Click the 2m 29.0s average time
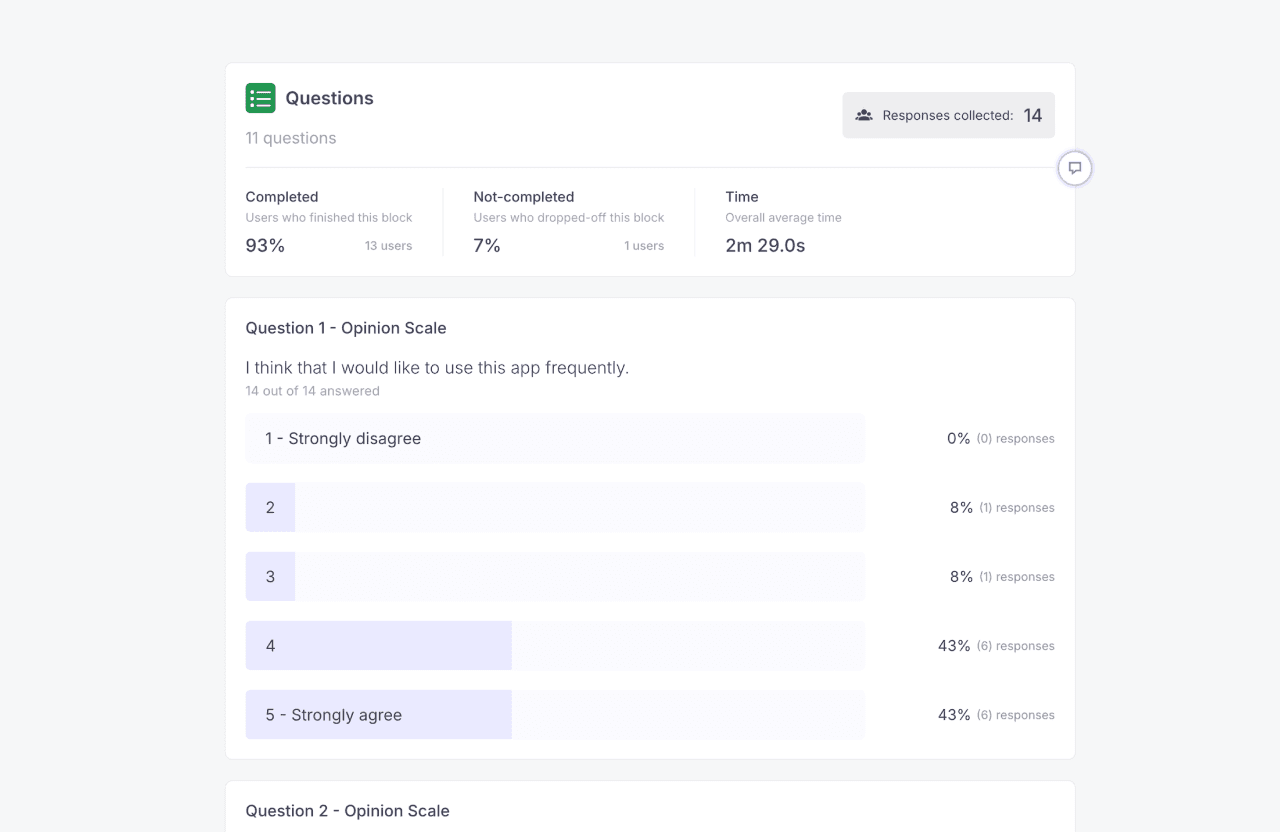The image size is (1280, 832). (x=765, y=246)
